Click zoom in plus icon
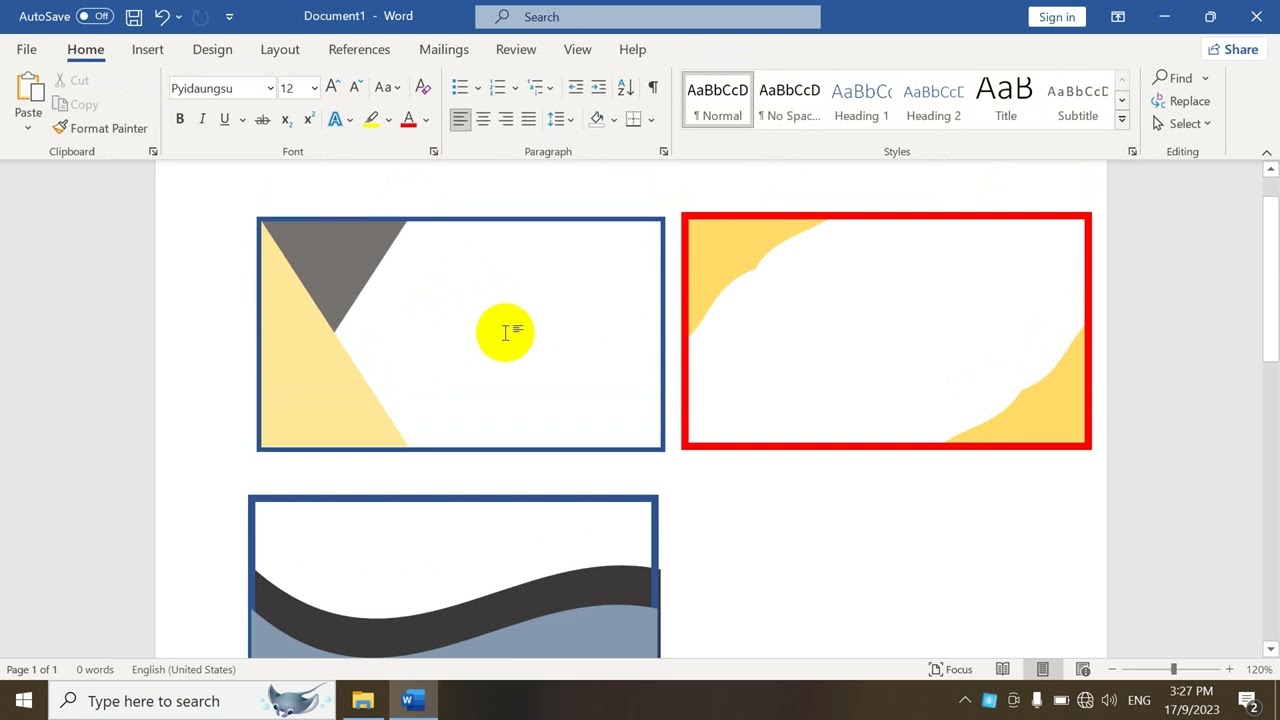Viewport: 1280px width, 720px height. point(1229,669)
